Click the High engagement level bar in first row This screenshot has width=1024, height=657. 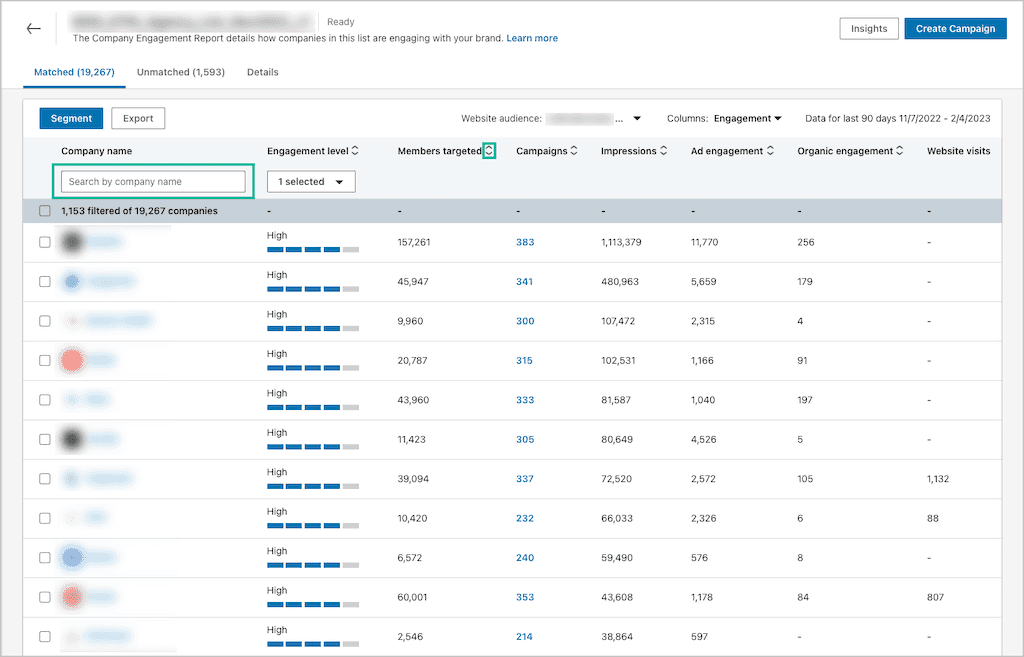(x=312, y=249)
